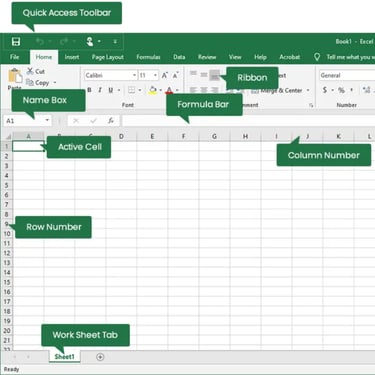Click the Copy button
Viewport: 375px width, 375px height.
(x=38, y=82)
